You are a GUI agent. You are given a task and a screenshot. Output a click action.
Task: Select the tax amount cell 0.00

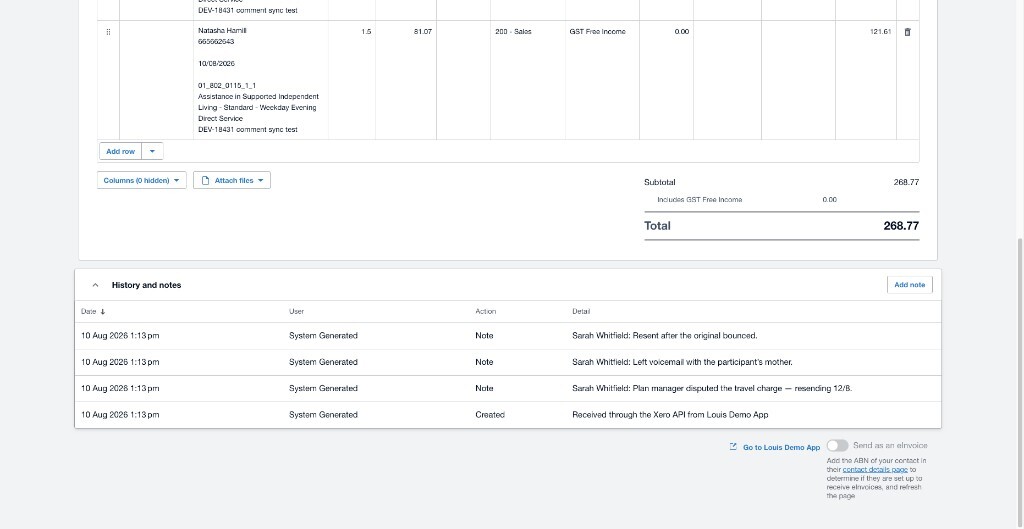coord(666,80)
